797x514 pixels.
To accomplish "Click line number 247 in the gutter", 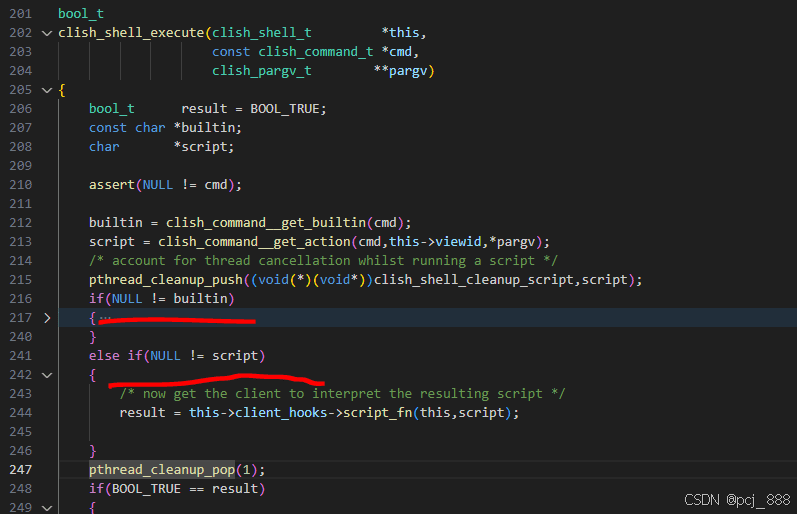I will (x=19, y=470).
